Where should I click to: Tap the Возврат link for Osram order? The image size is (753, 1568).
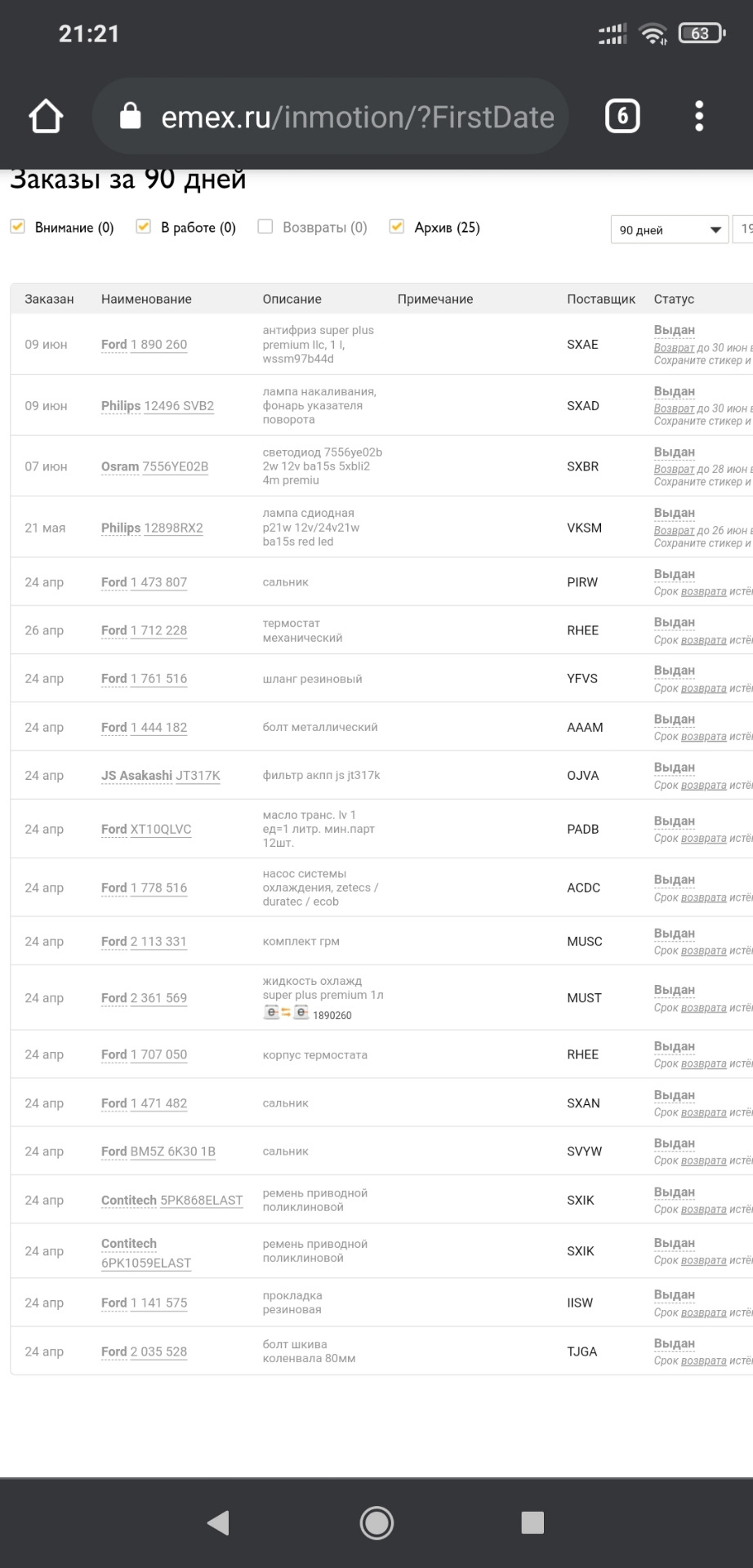point(674,469)
